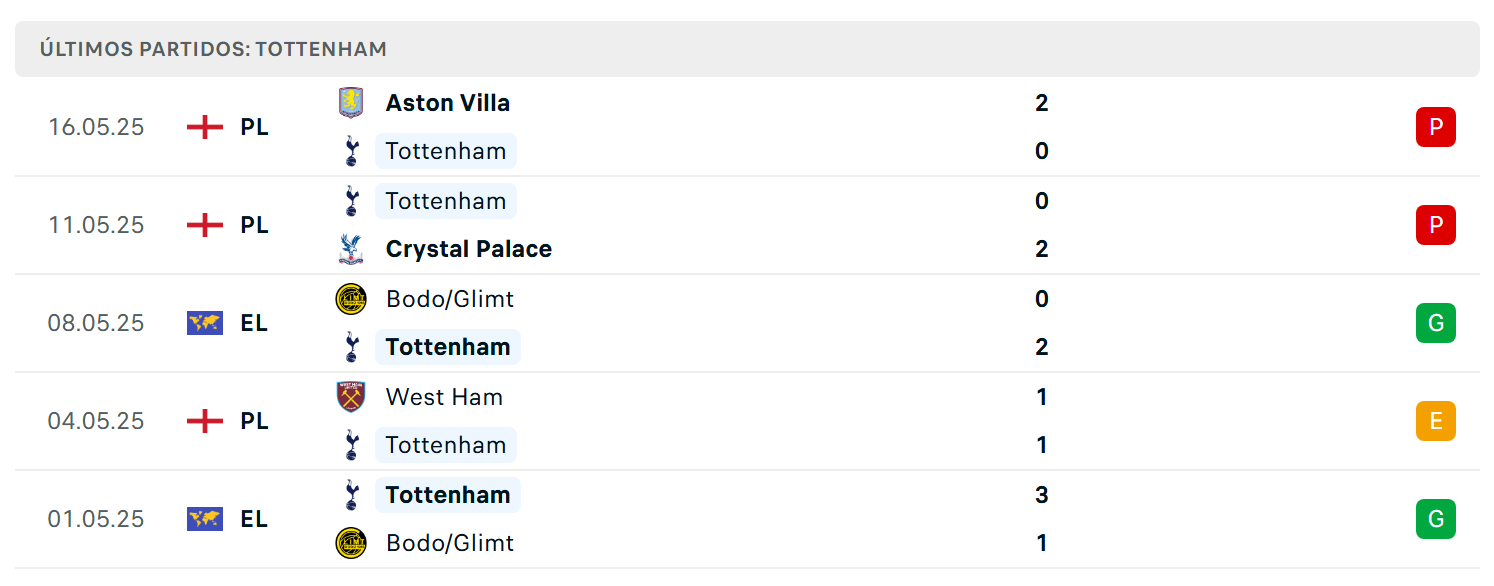The height and width of the screenshot is (586, 1494).
Task: Click England flag icon for 16.05.25 match
Action: tap(205, 127)
